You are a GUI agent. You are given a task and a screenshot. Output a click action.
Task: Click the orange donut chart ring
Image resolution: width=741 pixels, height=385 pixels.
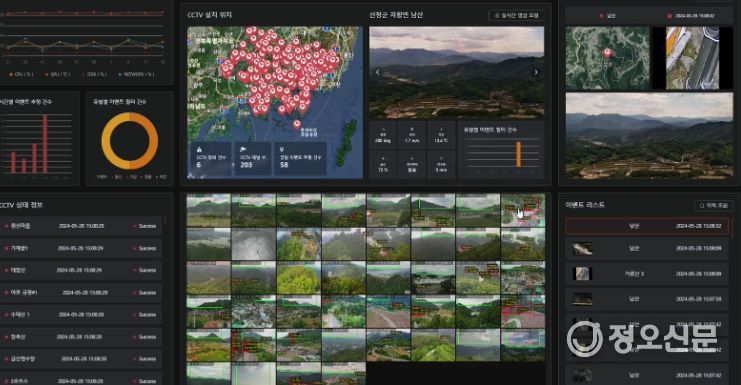pos(129,141)
